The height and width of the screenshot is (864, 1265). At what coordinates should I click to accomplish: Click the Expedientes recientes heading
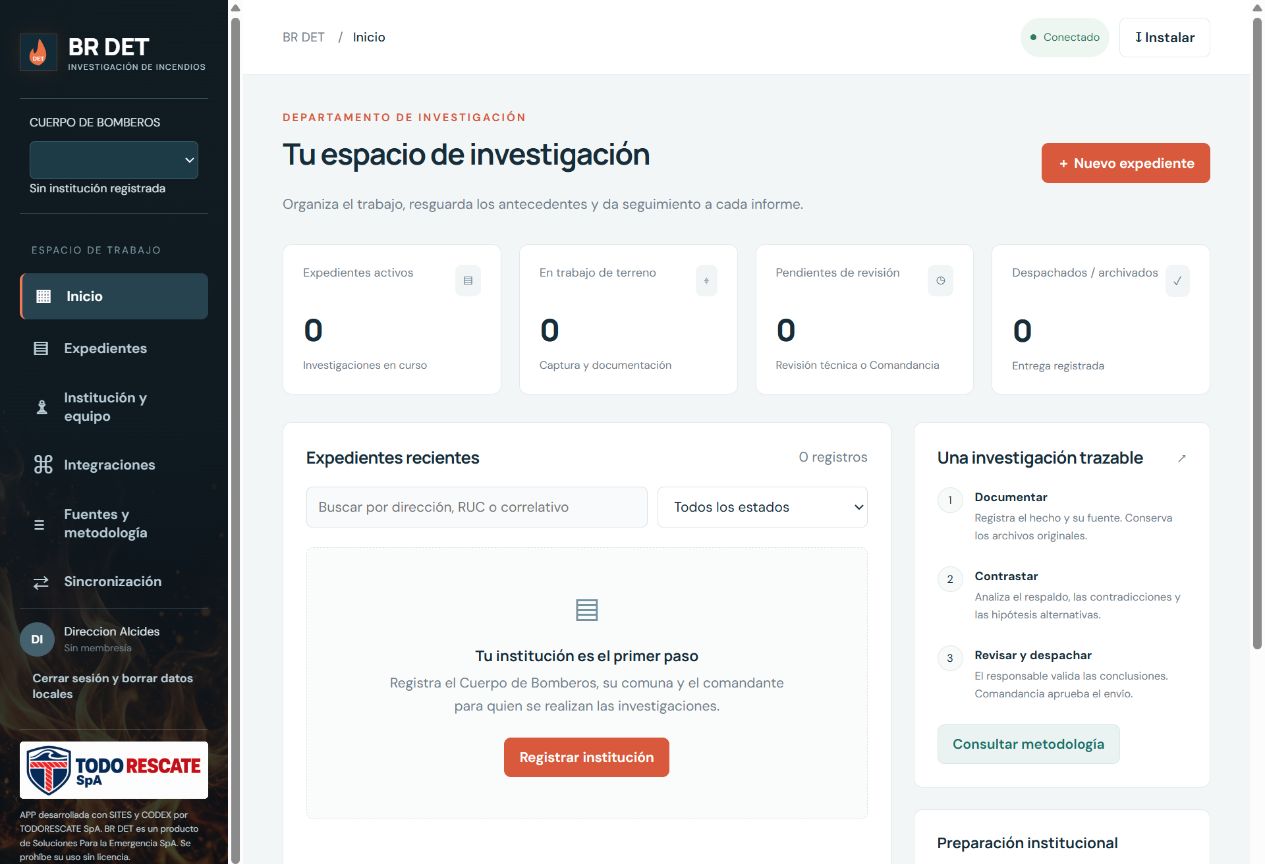(393, 458)
